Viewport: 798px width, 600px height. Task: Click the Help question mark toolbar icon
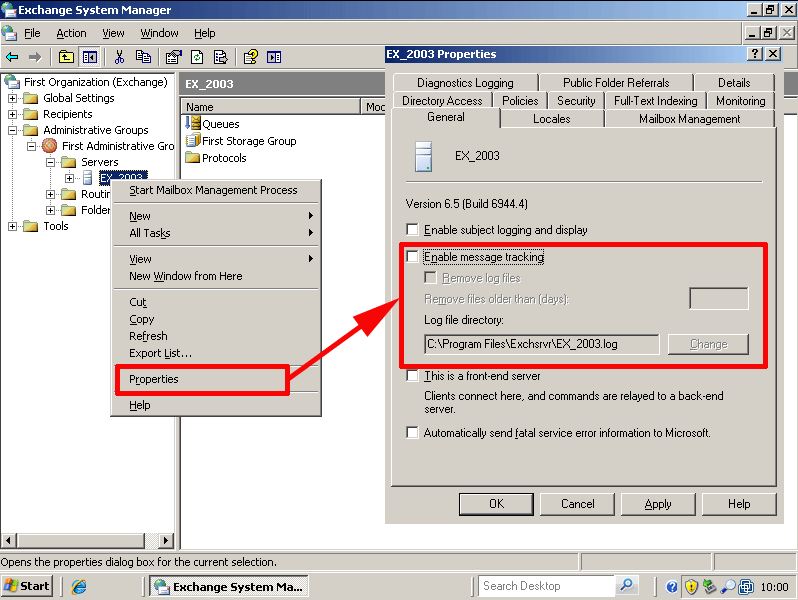[250, 57]
